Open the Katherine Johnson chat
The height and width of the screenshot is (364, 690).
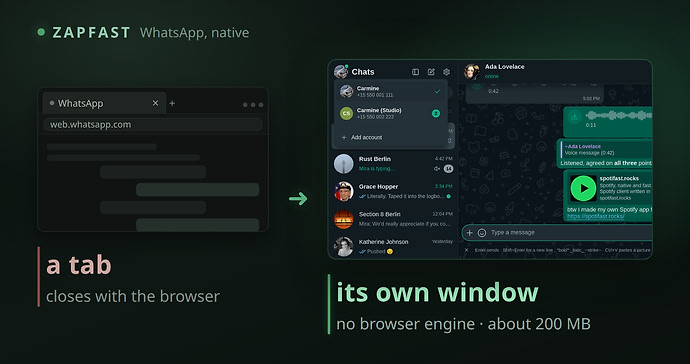(393, 246)
